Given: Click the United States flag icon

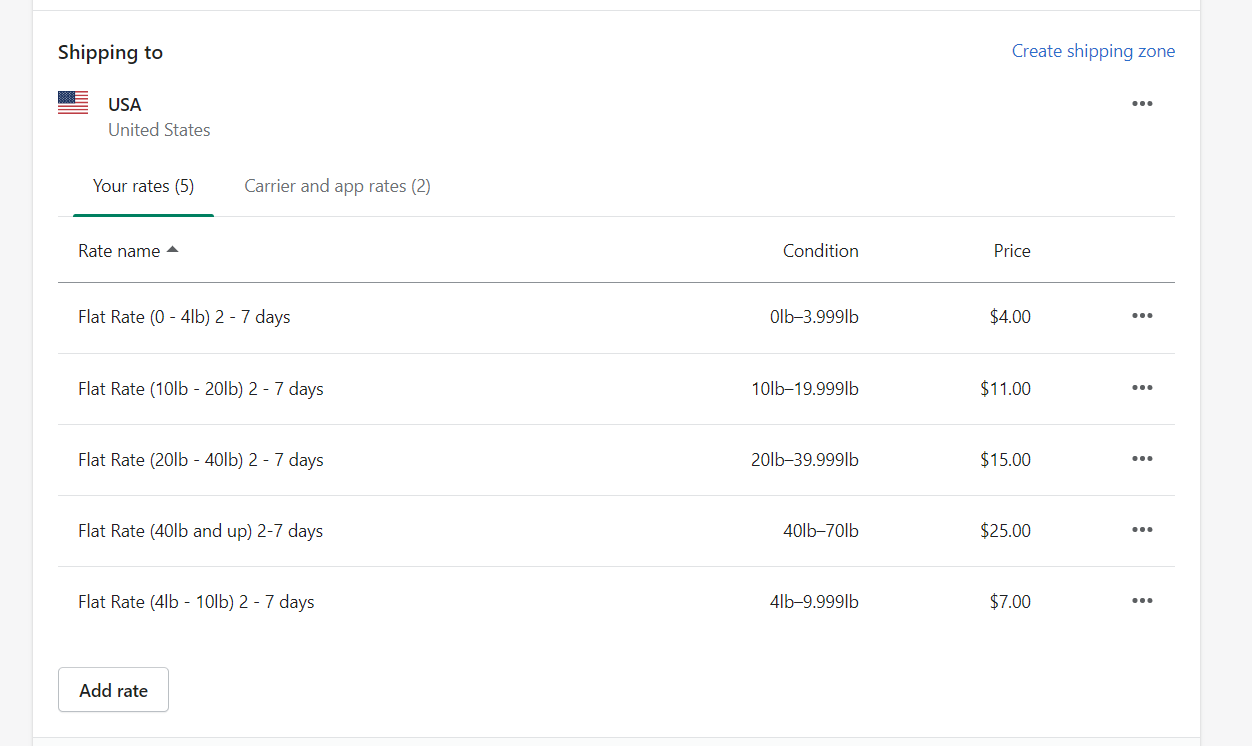Looking at the screenshot, I should coord(73,103).
